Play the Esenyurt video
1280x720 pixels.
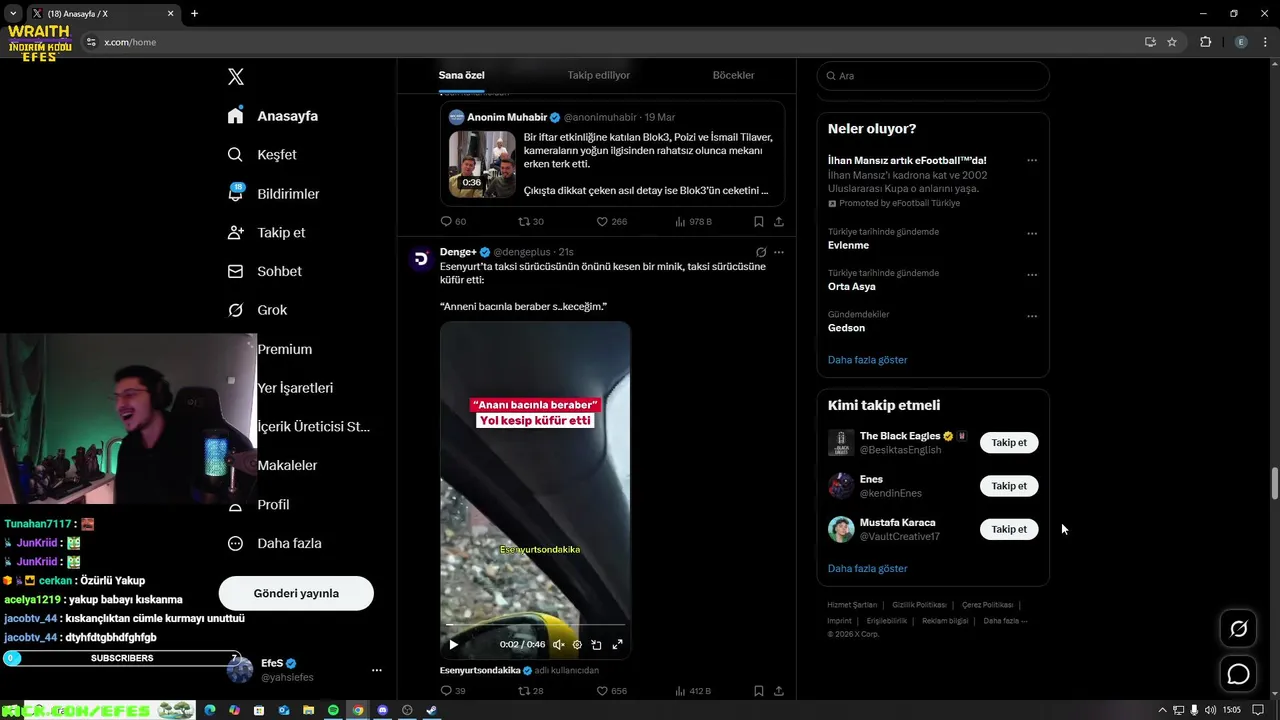453,645
